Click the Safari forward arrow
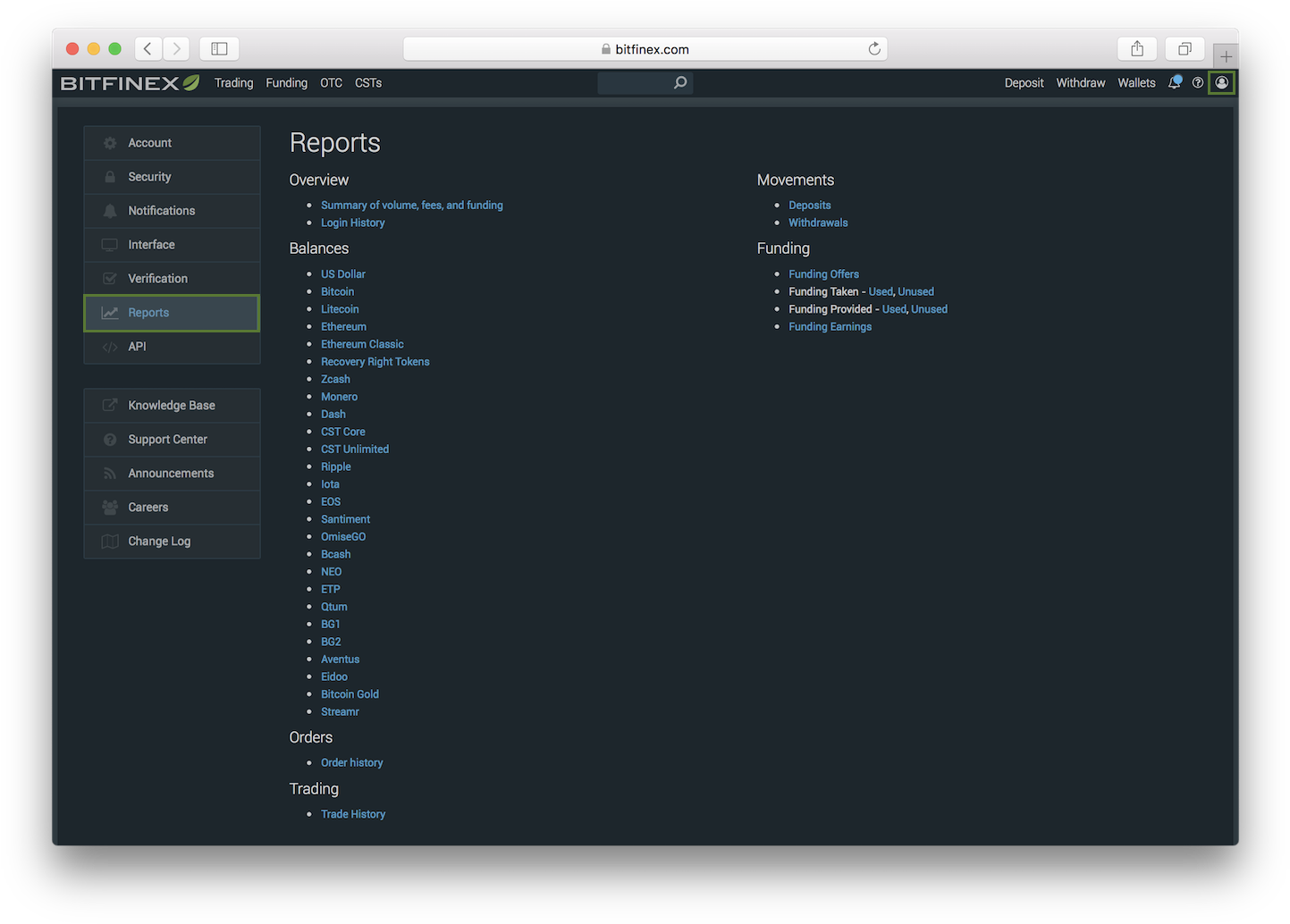 tap(177, 48)
